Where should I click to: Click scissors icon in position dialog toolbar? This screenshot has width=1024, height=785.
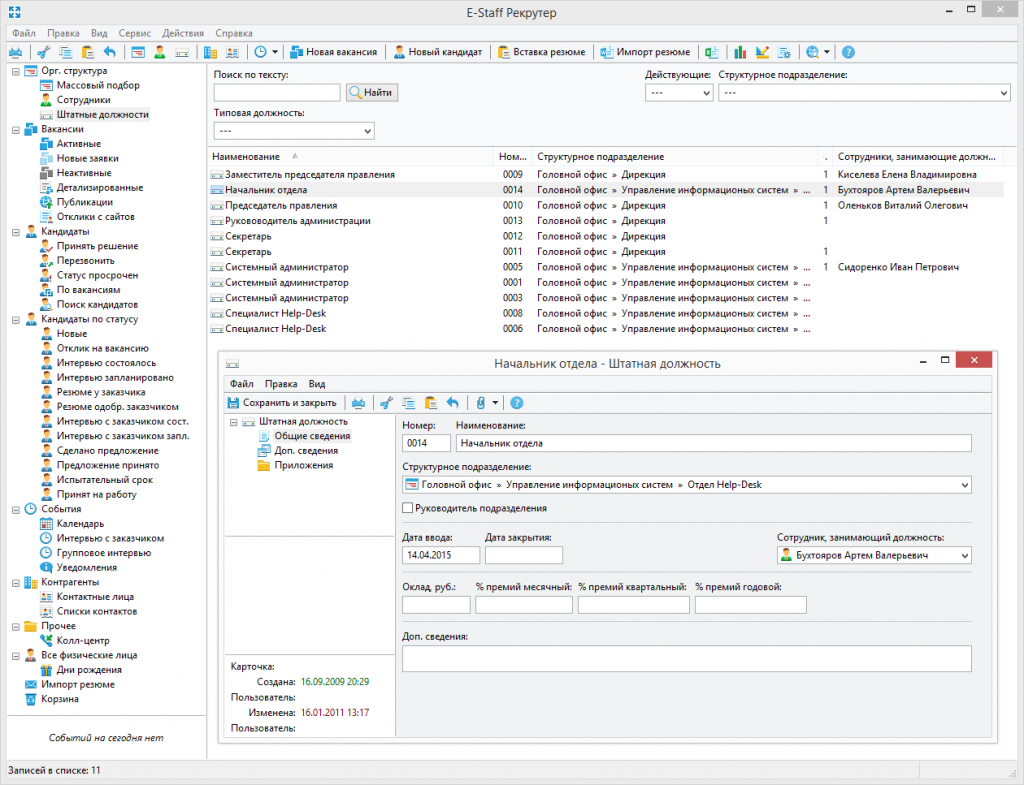387,403
